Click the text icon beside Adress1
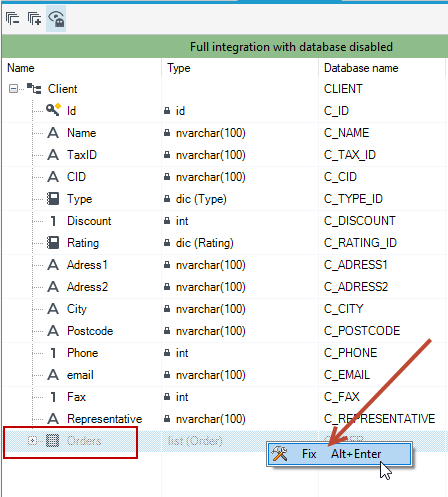Viewport: 448px width, 497px height. [x=53, y=265]
